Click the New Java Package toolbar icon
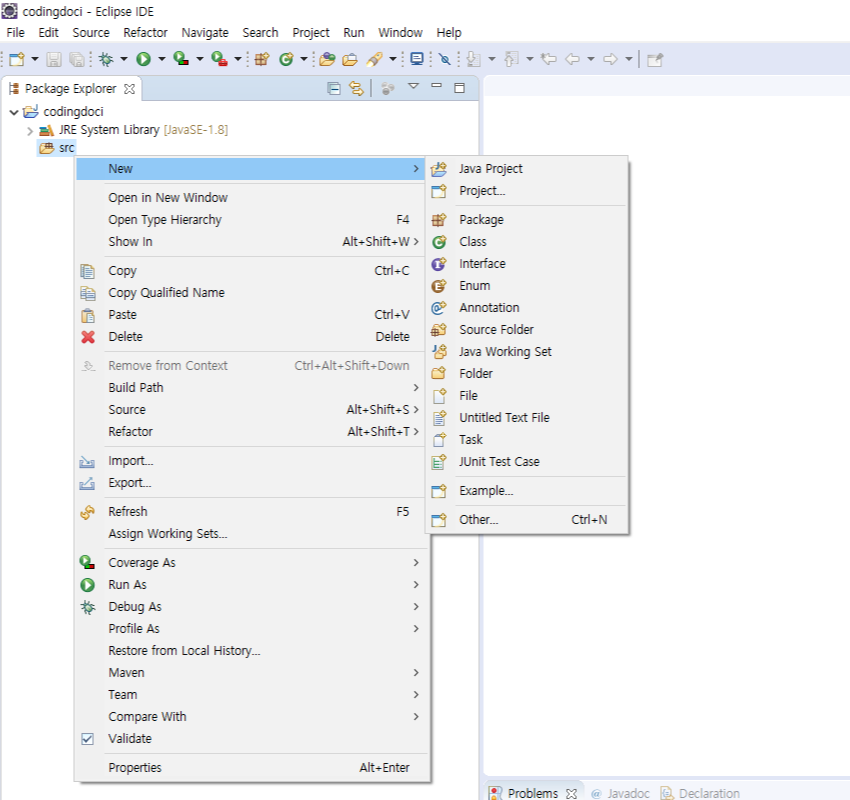The image size is (850, 800). click(262, 59)
